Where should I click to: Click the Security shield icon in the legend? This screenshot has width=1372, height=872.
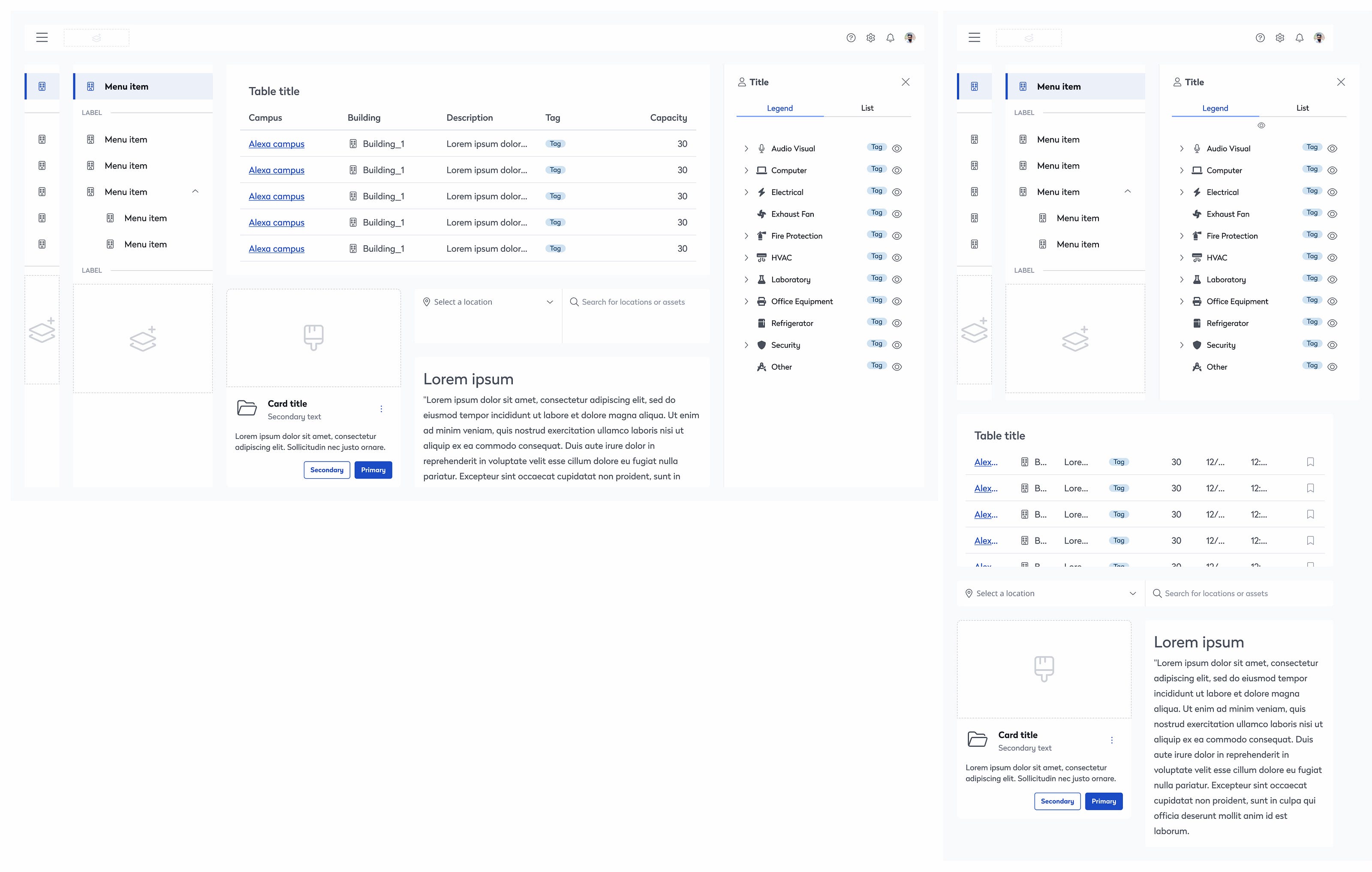coord(761,345)
